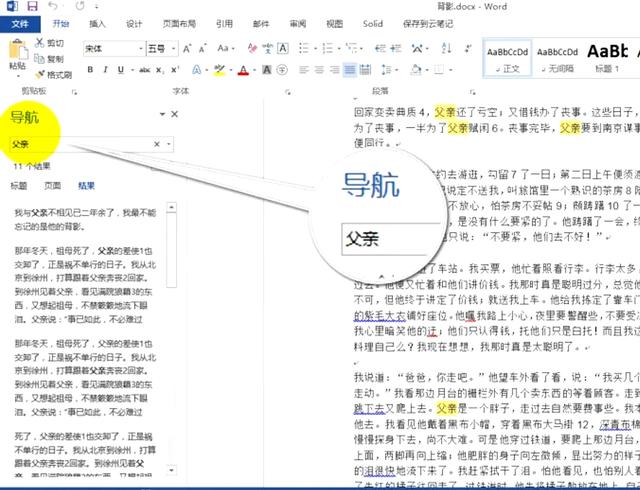Apply the 无间隔 (No Spacing) style
This screenshot has height=490, width=640.
click(558, 58)
